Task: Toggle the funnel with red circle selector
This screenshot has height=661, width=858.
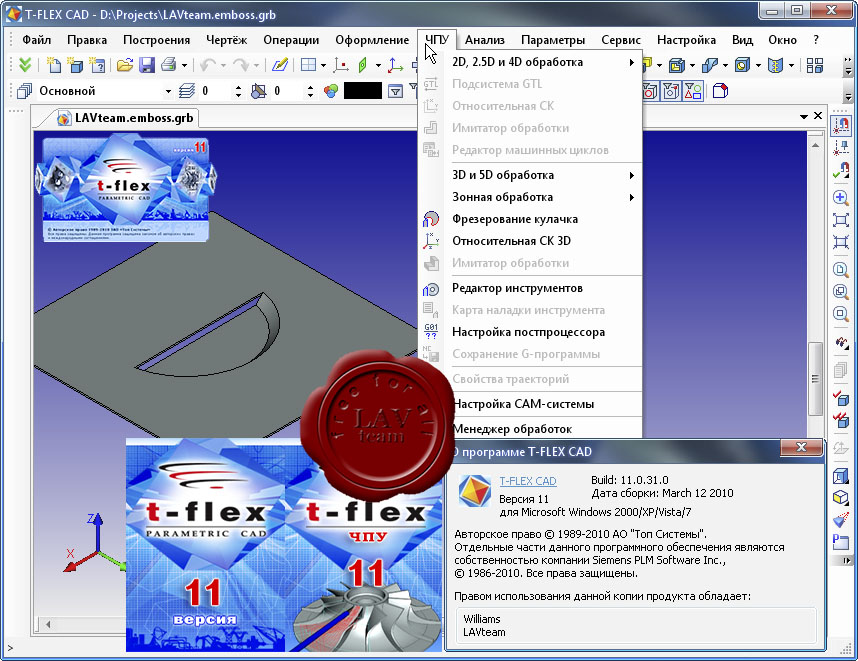Action: coord(650,91)
